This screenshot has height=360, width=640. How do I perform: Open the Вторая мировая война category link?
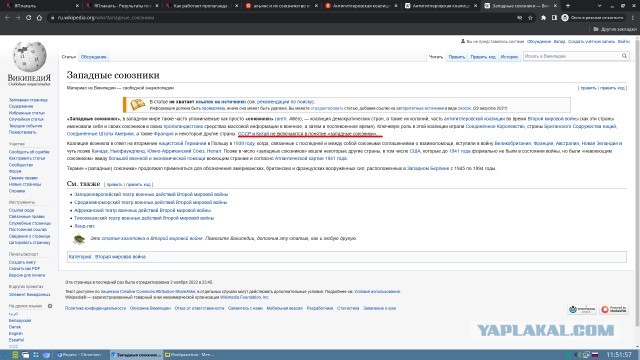(x=120, y=257)
